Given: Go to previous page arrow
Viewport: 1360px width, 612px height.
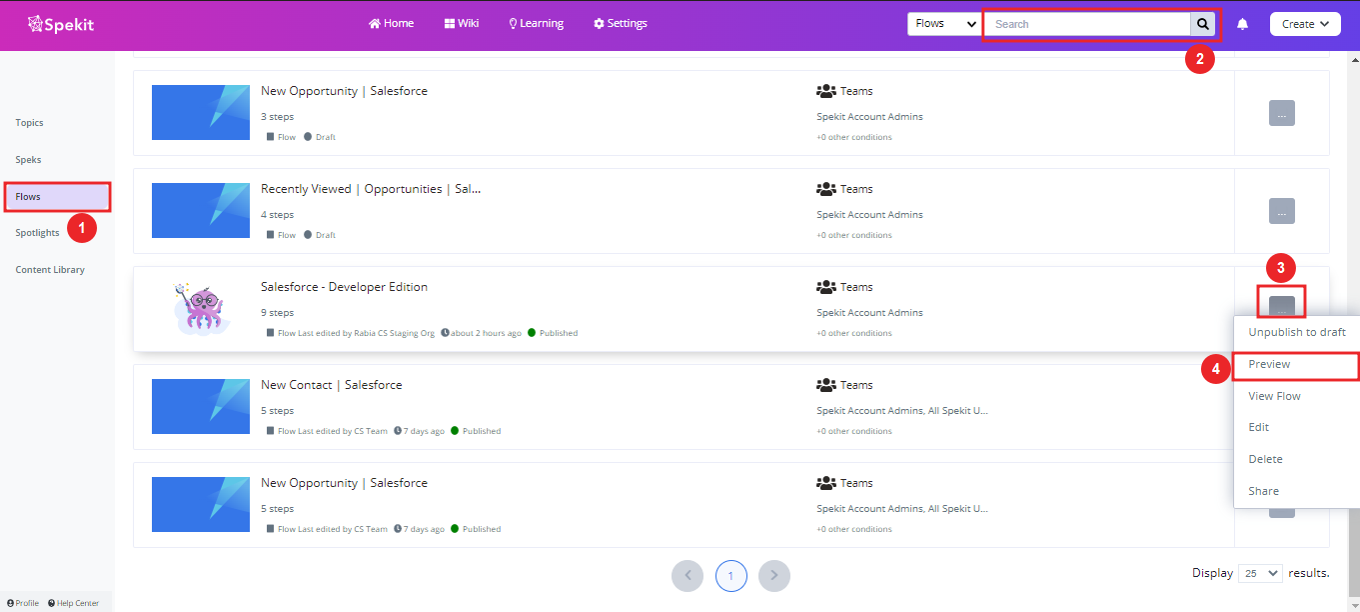Looking at the screenshot, I should [x=688, y=576].
